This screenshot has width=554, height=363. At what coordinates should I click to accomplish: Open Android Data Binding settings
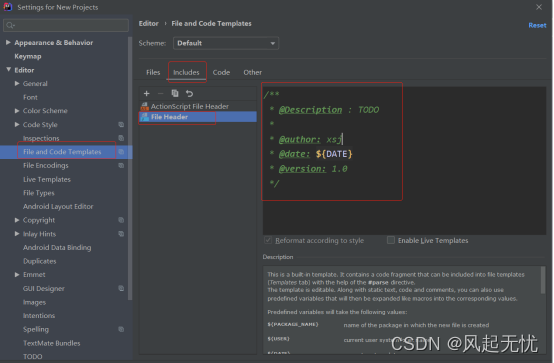[57, 247]
